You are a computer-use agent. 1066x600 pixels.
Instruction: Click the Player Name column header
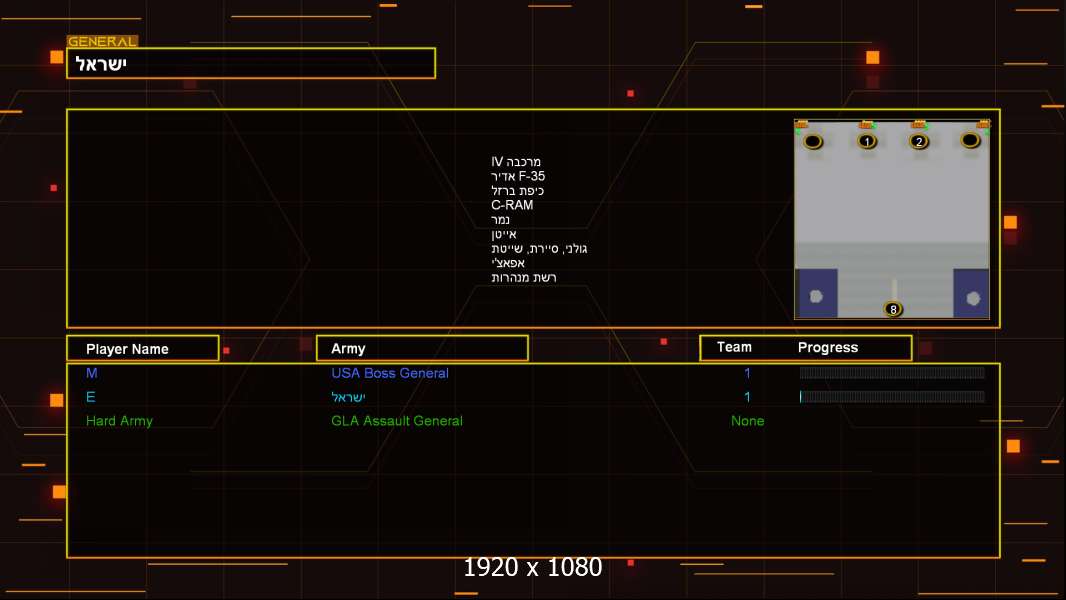[143, 349]
